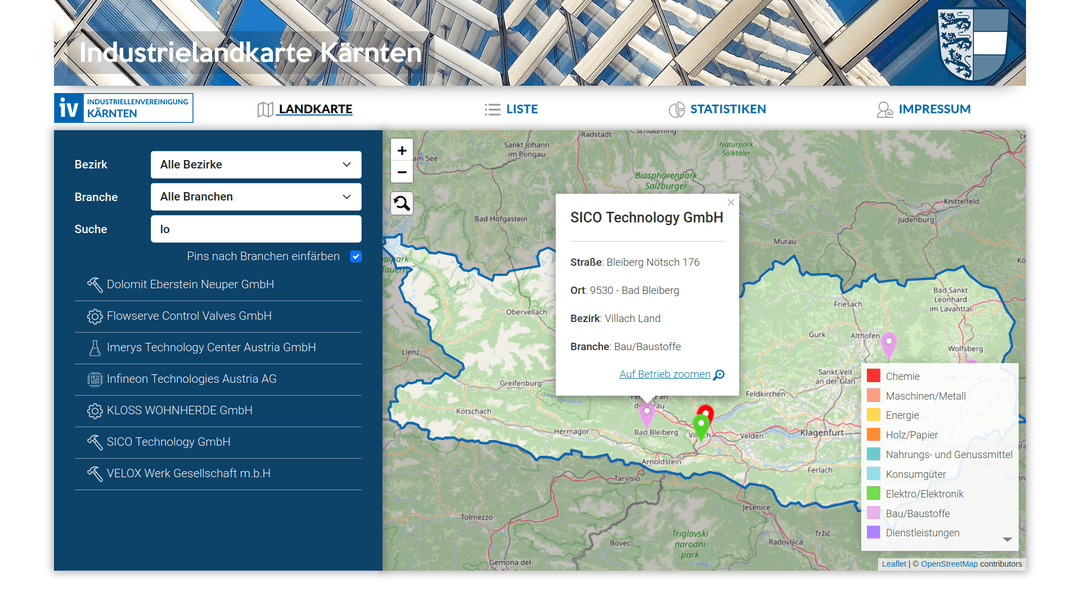Click into the Suche input field
The image size is (1080, 608).
(256, 229)
